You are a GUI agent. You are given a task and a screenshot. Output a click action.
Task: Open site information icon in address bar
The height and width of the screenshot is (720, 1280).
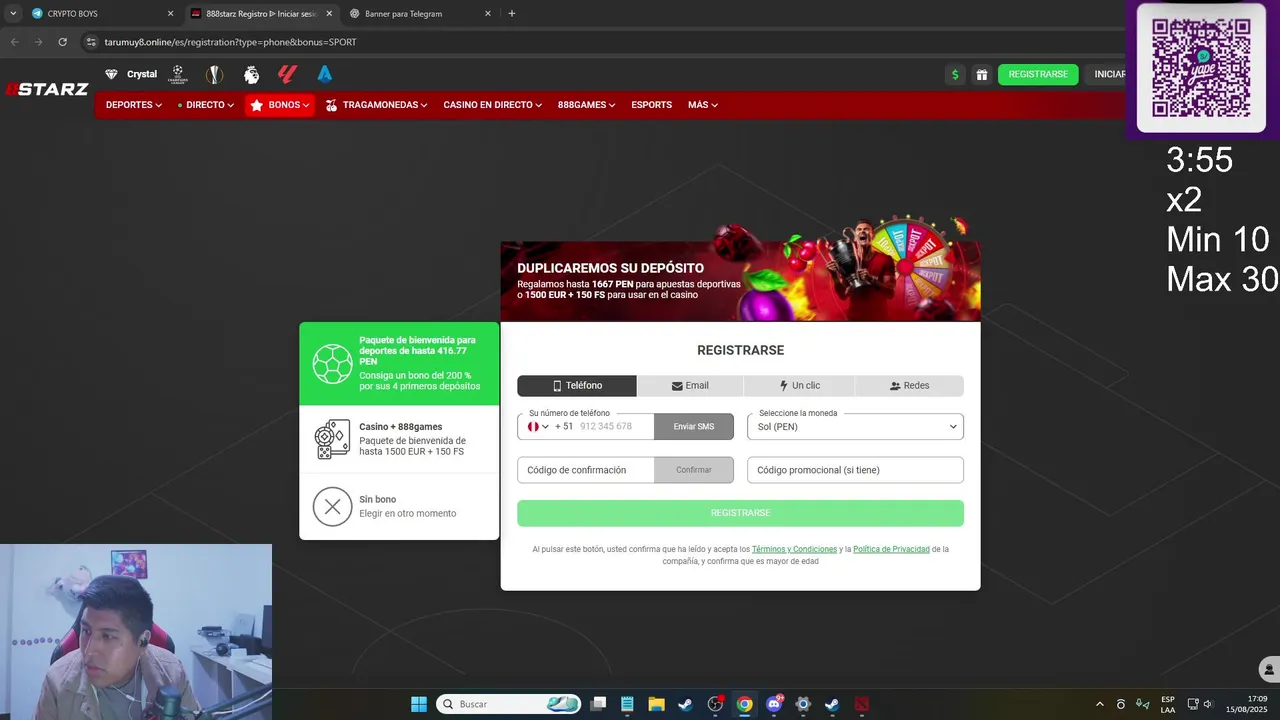[91, 42]
